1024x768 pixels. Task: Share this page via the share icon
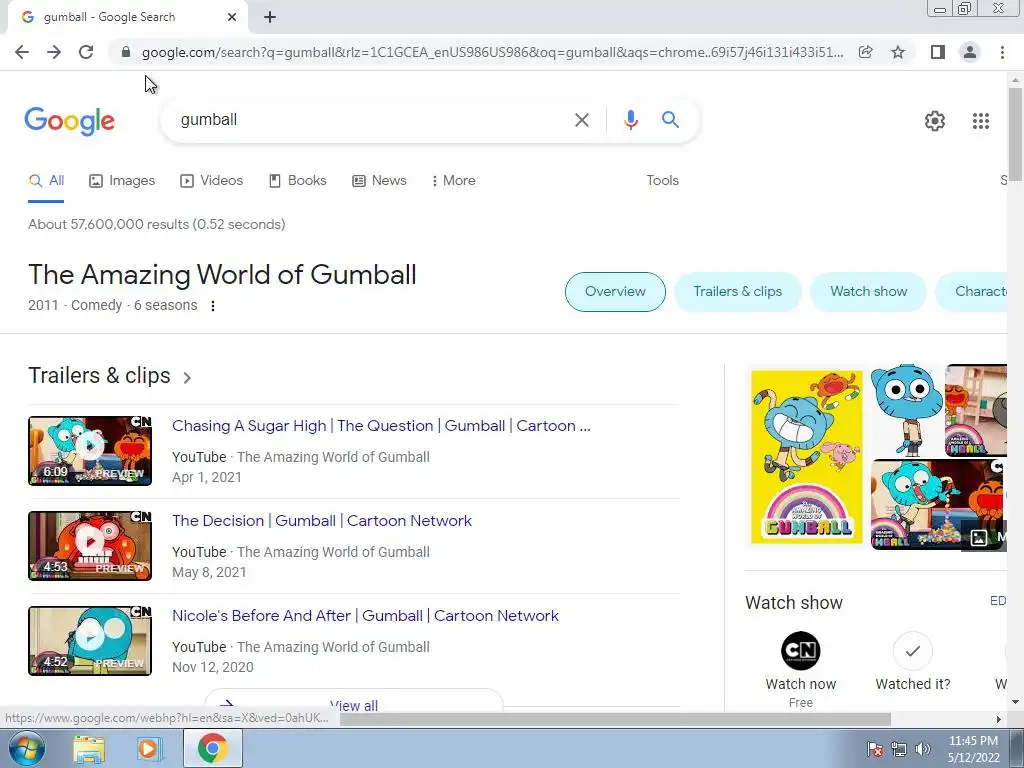(865, 52)
